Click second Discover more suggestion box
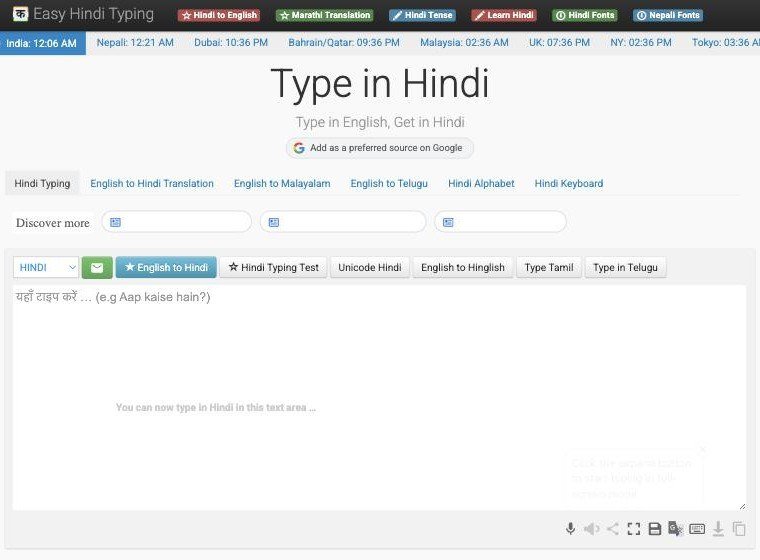The image size is (760, 560). tap(343, 222)
